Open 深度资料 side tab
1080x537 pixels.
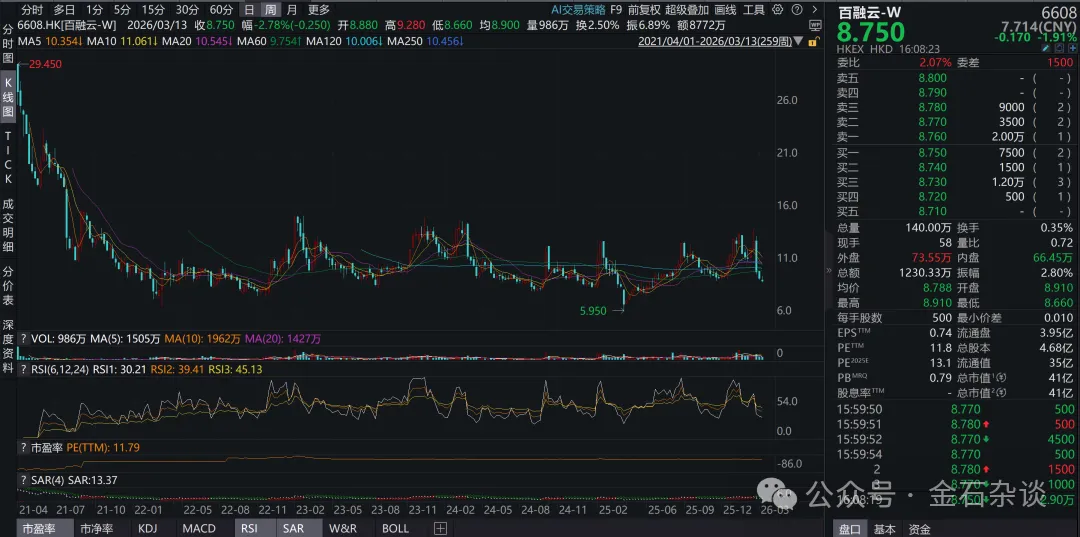(x=8, y=346)
